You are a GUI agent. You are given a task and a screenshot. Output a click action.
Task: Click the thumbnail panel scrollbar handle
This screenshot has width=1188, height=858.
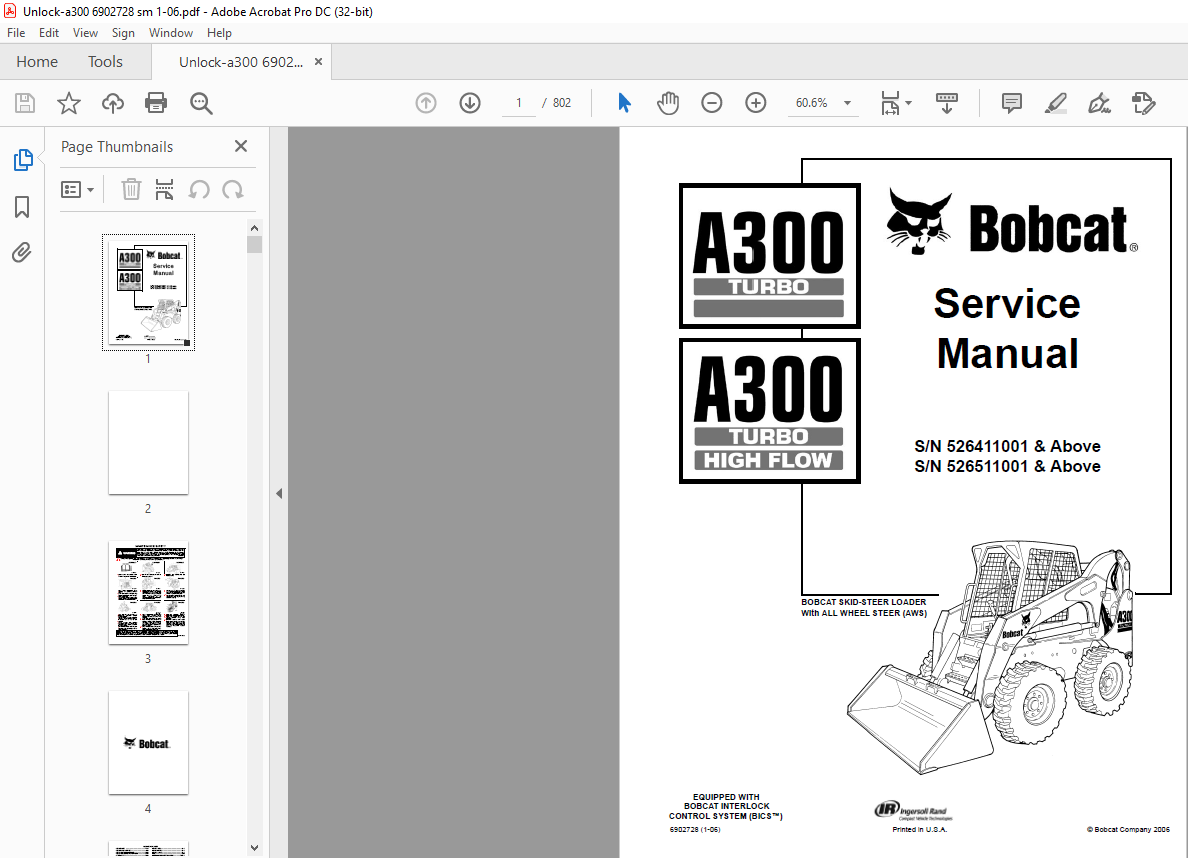(x=255, y=245)
